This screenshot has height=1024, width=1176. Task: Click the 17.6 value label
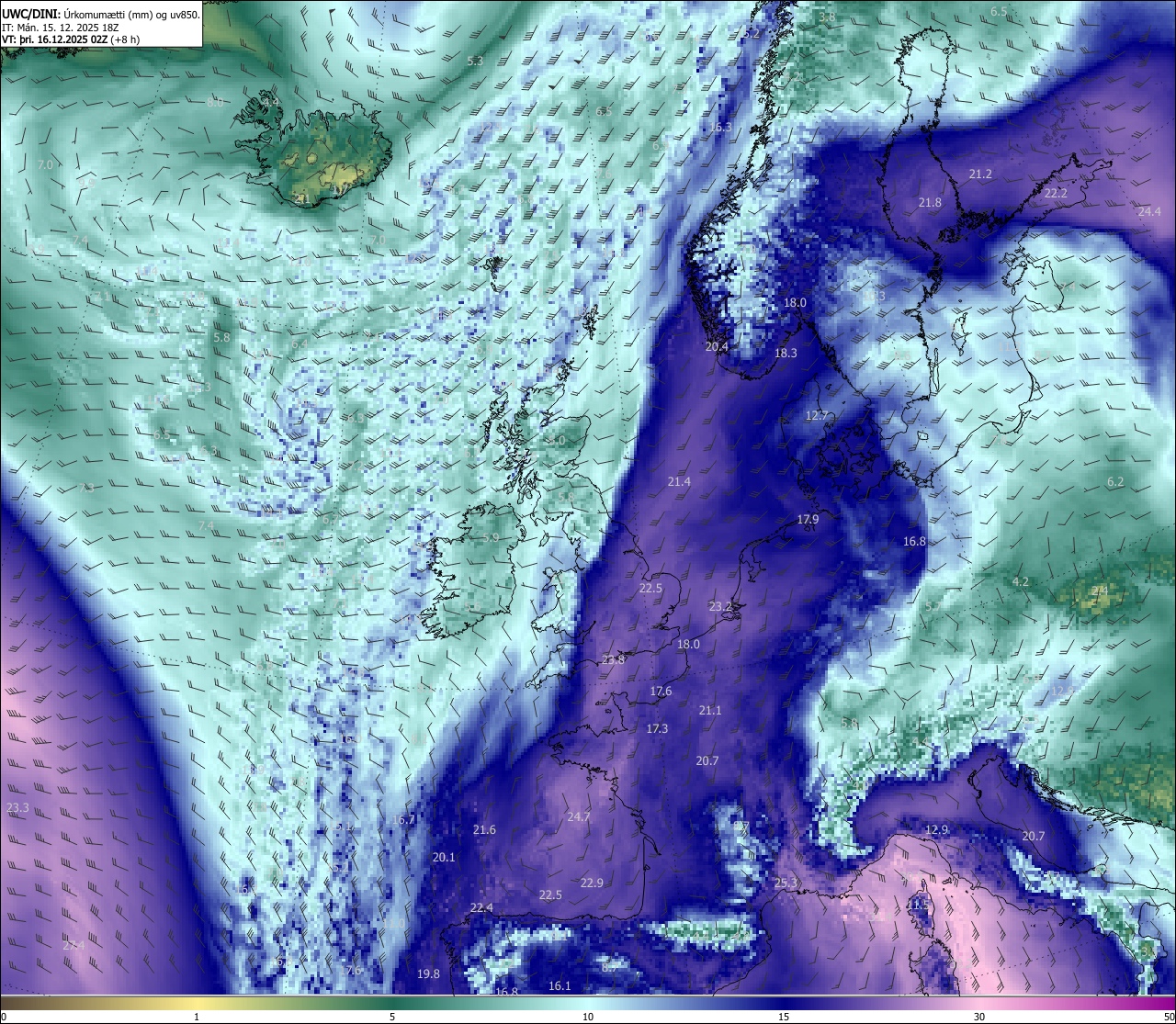coord(661,692)
